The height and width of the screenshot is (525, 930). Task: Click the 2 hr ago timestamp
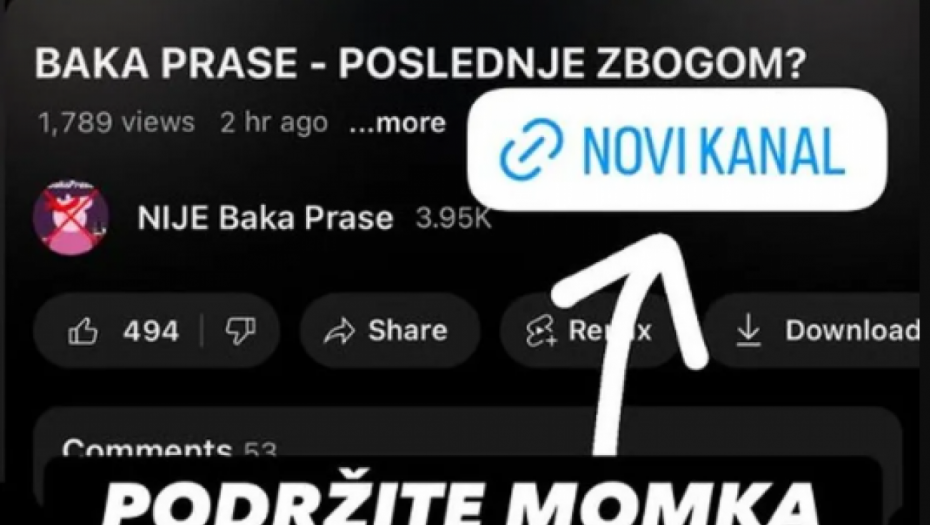273,123
